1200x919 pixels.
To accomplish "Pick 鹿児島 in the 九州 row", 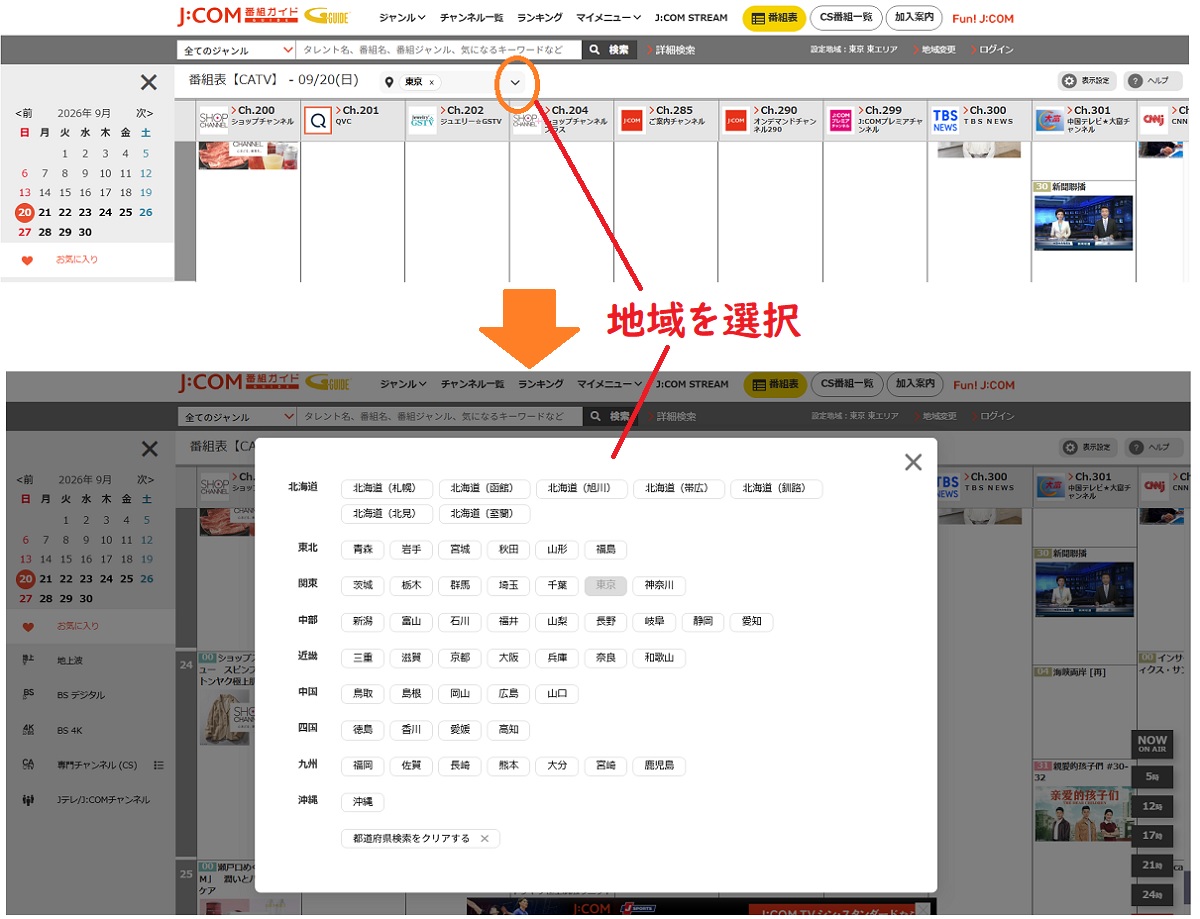I will pyautogui.click(x=659, y=766).
